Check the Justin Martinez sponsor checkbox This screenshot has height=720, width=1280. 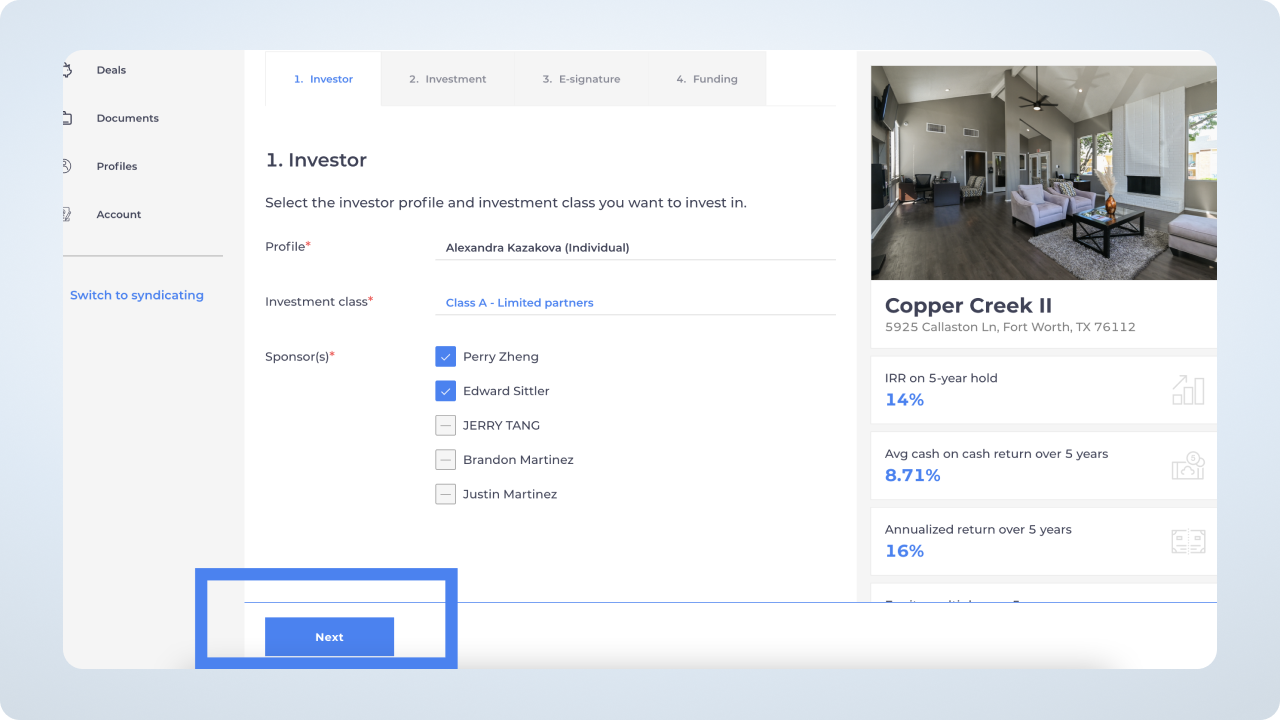pyautogui.click(x=446, y=494)
